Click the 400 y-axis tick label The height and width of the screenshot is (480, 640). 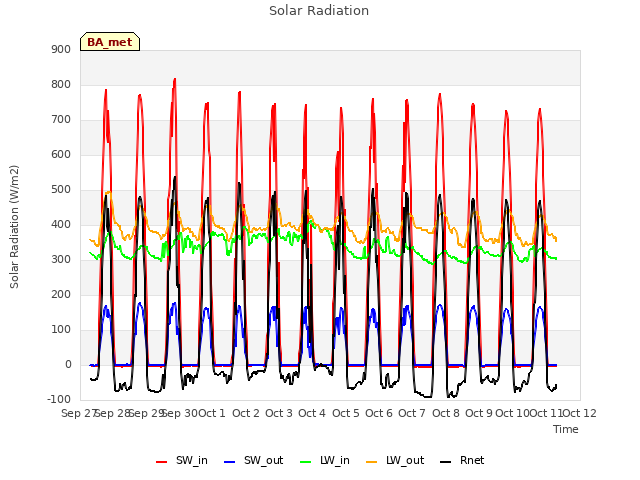pyautogui.click(x=61, y=224)
